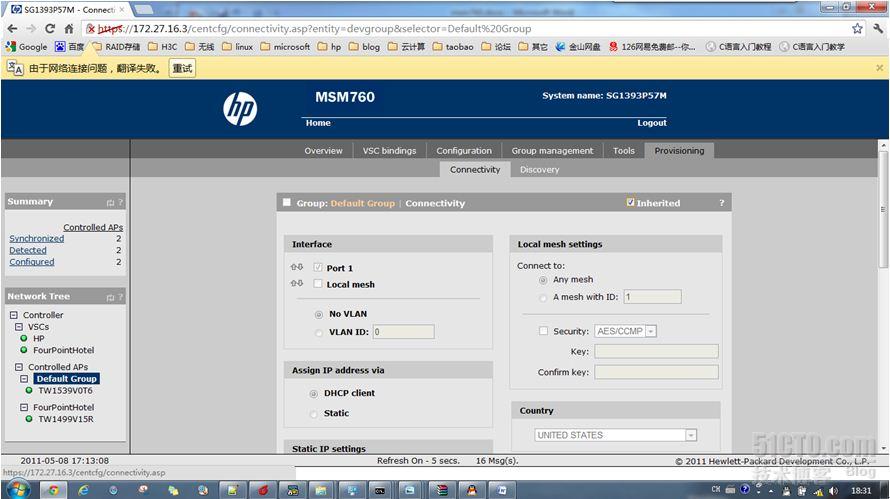Open the Detected APs link
Image resolution: width=890 pixels, height=499 pixels.
tap(28, 250)
